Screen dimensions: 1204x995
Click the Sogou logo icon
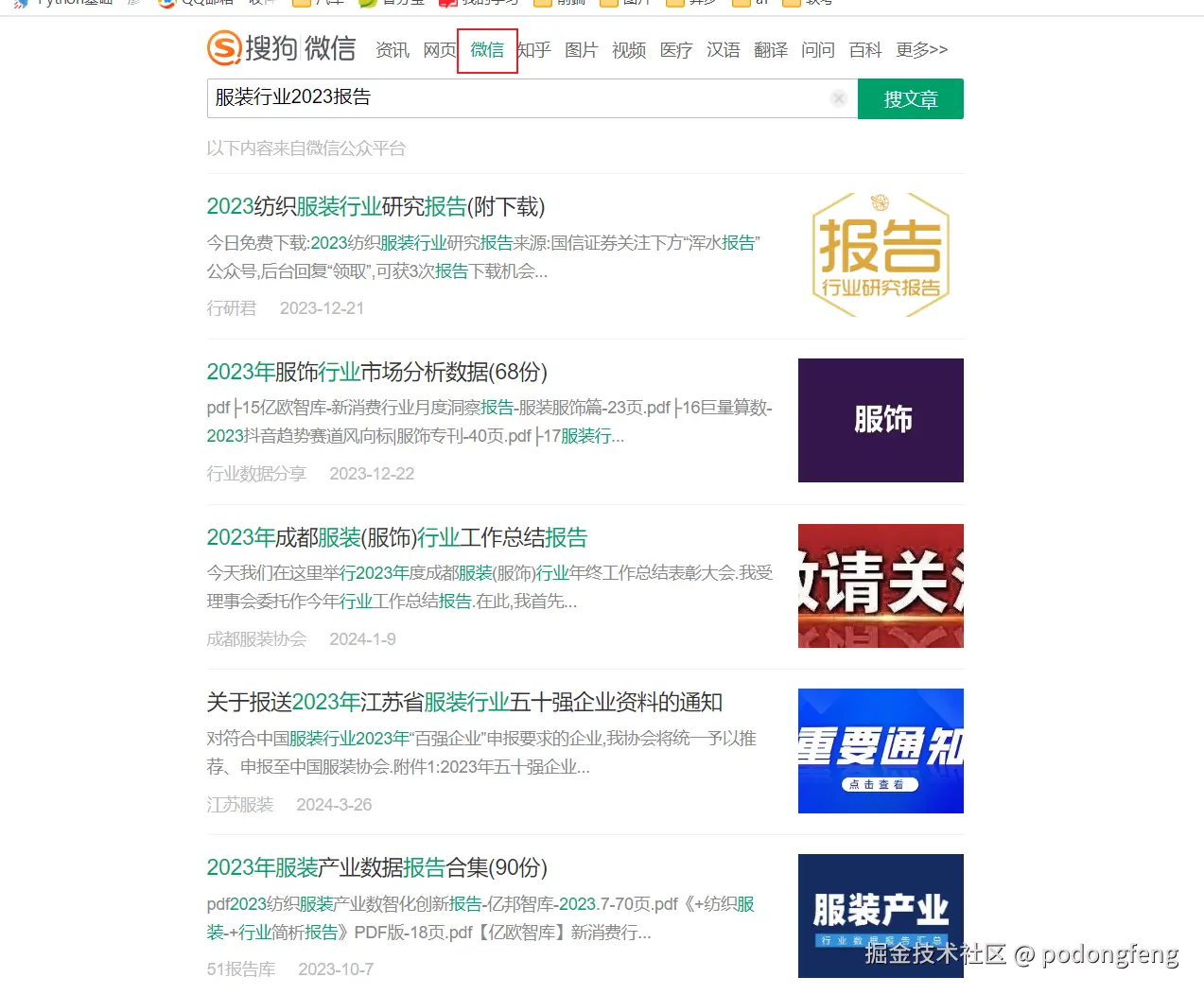click(x=225, y=47)
